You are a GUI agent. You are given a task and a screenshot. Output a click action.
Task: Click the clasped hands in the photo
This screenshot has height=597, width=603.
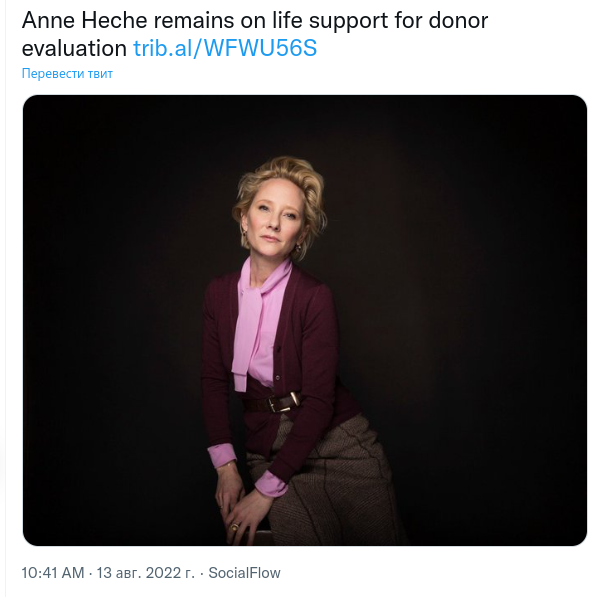240,508
